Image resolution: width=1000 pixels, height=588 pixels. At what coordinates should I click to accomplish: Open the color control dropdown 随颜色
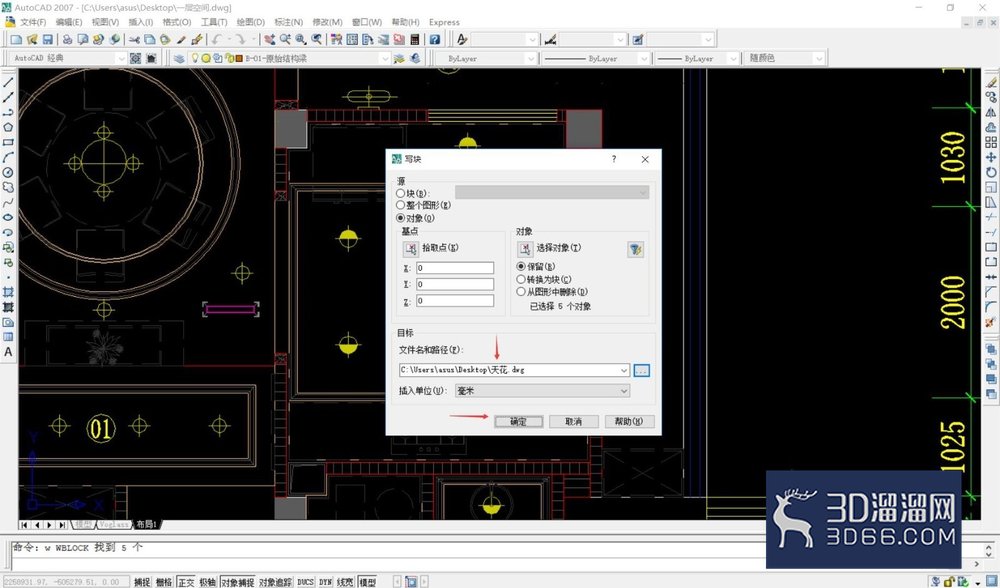pyautogui.click(x=785, y=58)
